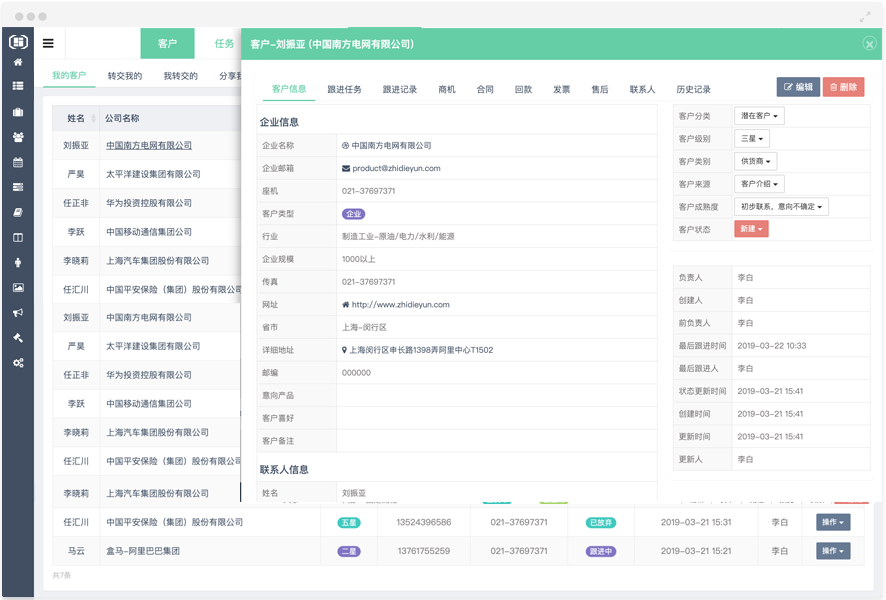This screenshot has height=600, width=886.
Task: Switch to the 跟进记录 tab
Action: pyautogui.click(x=399, y=89)
